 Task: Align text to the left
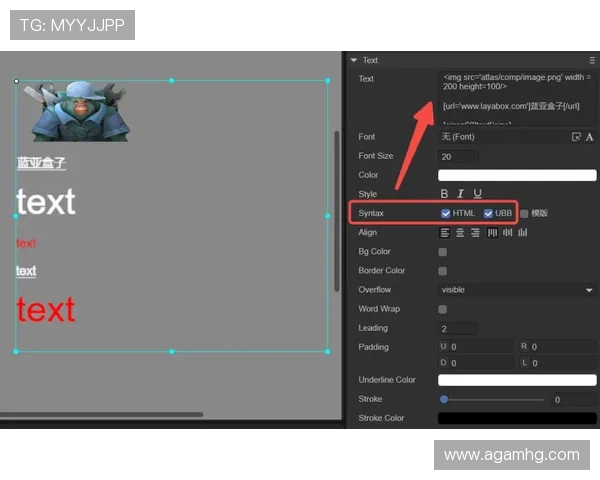point(445,233)
